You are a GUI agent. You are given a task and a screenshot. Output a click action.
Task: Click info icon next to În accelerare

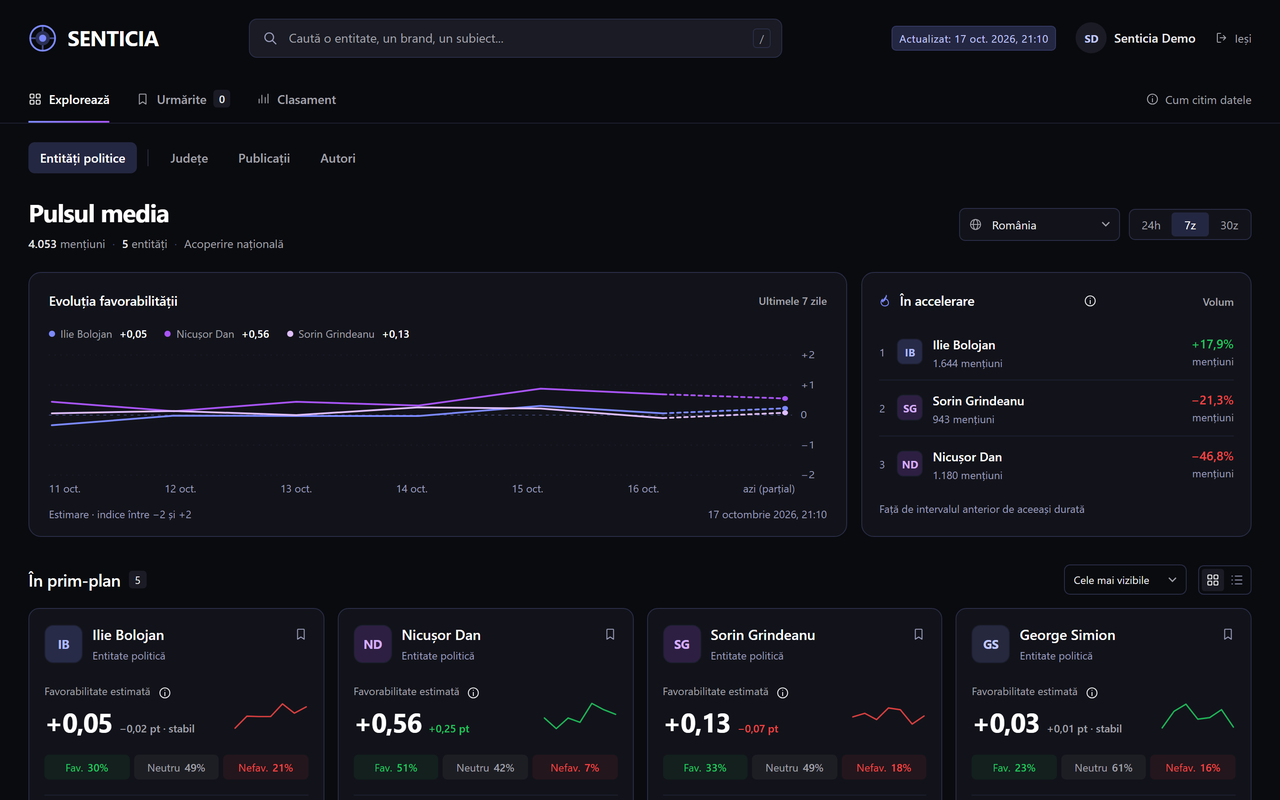pyautogui.click(x=1090, y=301)
